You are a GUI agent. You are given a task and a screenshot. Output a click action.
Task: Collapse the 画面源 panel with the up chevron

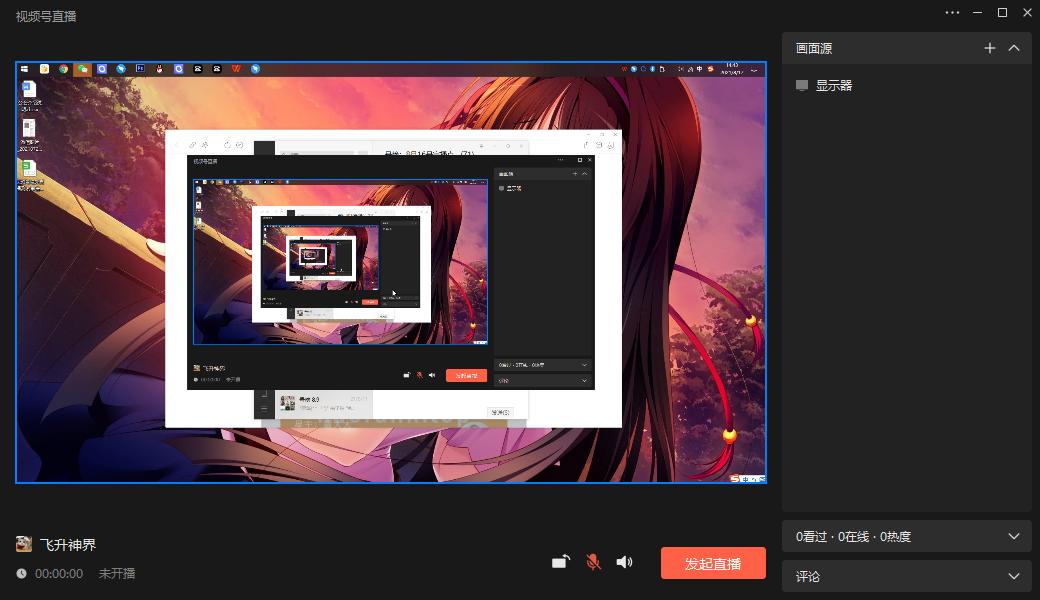(x=1014, y=48)
